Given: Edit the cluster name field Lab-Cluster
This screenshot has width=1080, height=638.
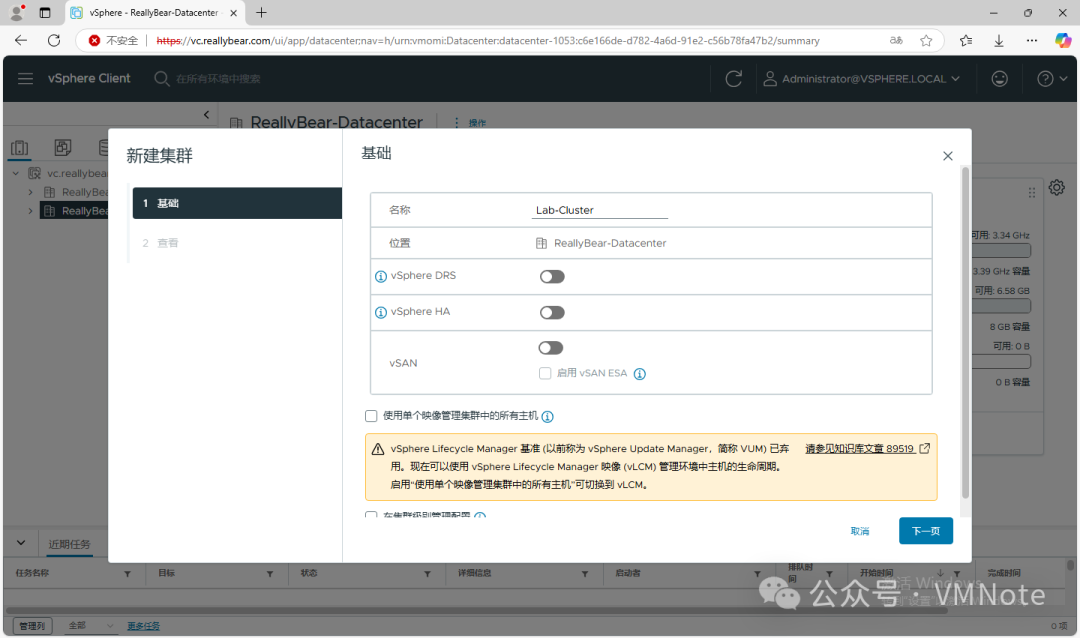Looking at the screenshot, I should (x=599, y=210).
